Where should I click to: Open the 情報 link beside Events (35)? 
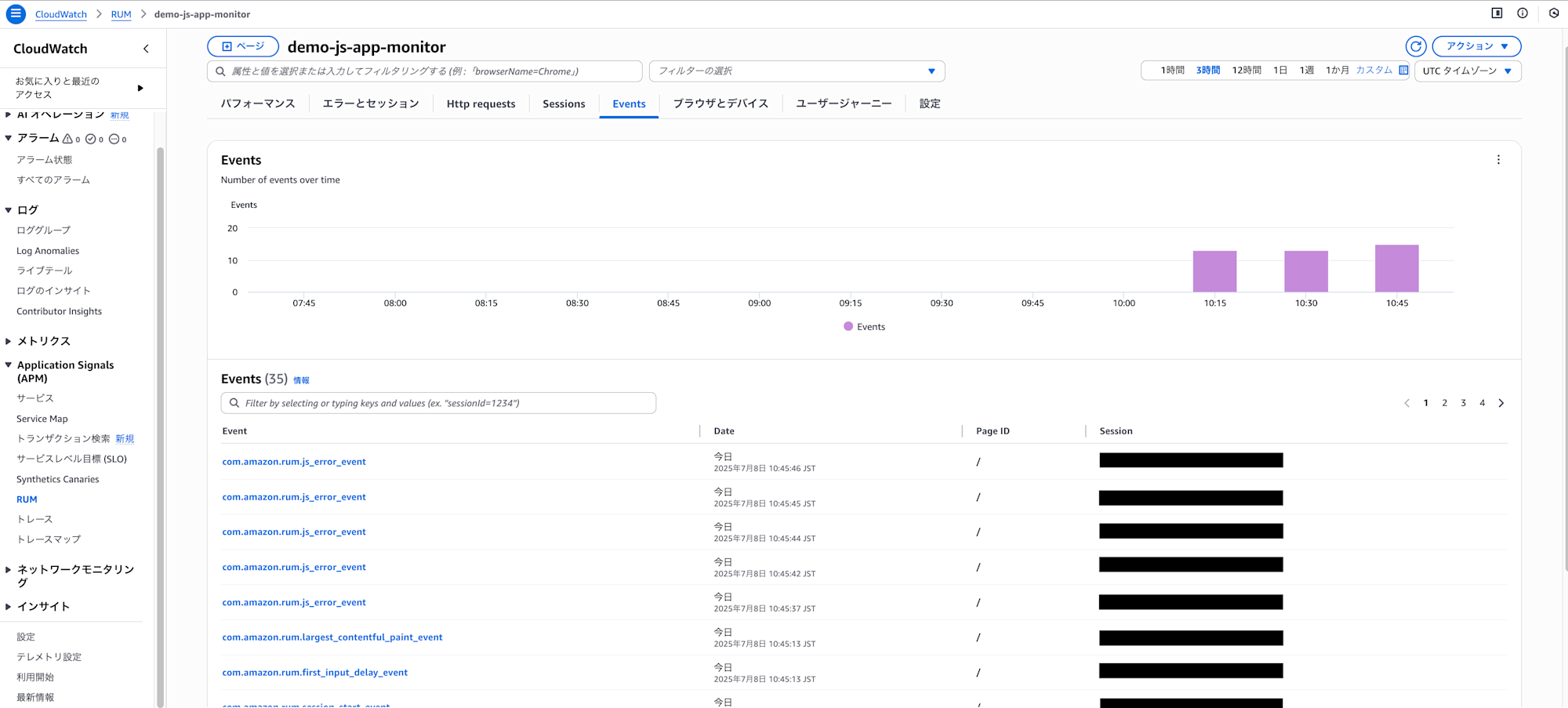pos(301,380)
